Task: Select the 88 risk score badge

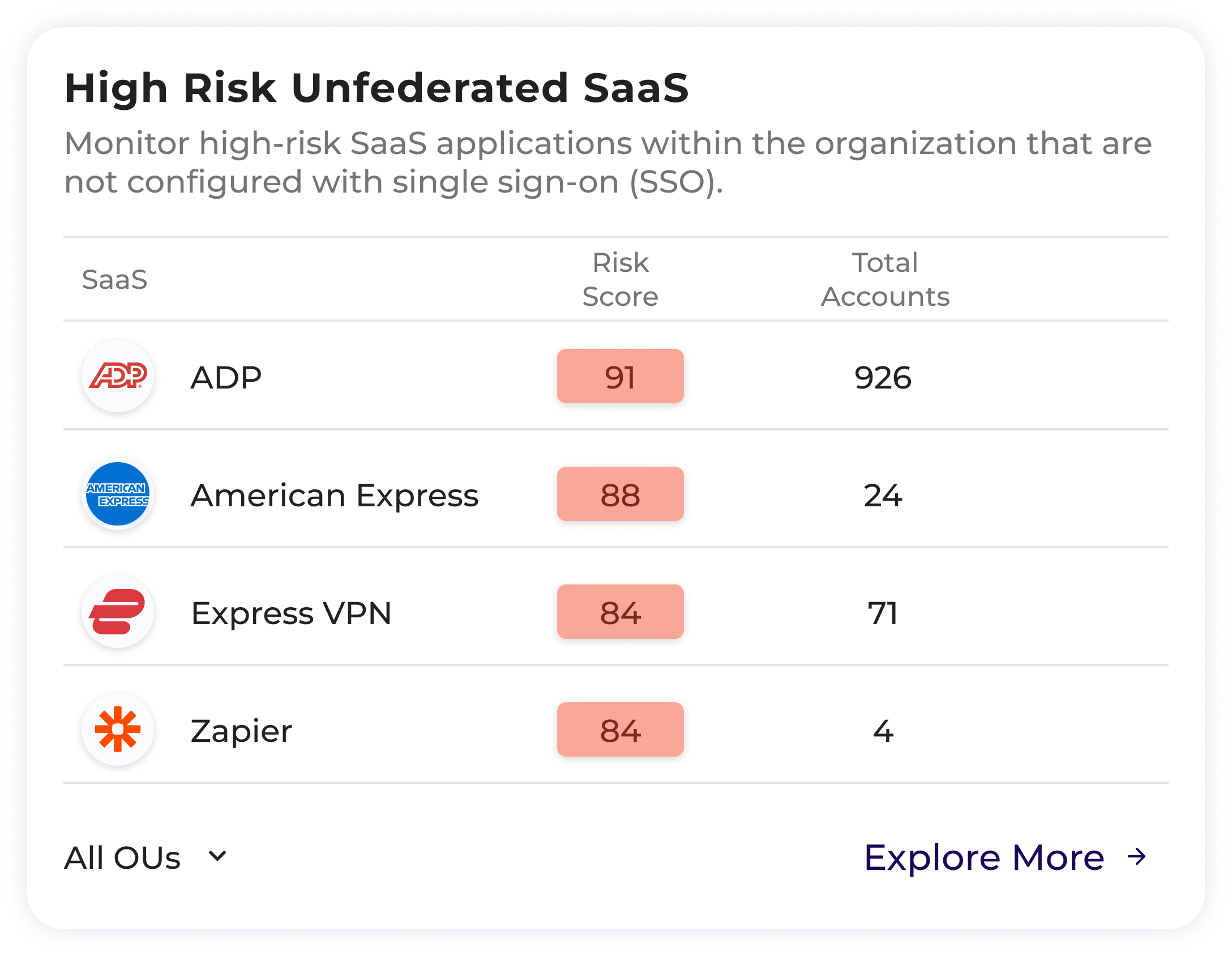Action: (621, 494)
